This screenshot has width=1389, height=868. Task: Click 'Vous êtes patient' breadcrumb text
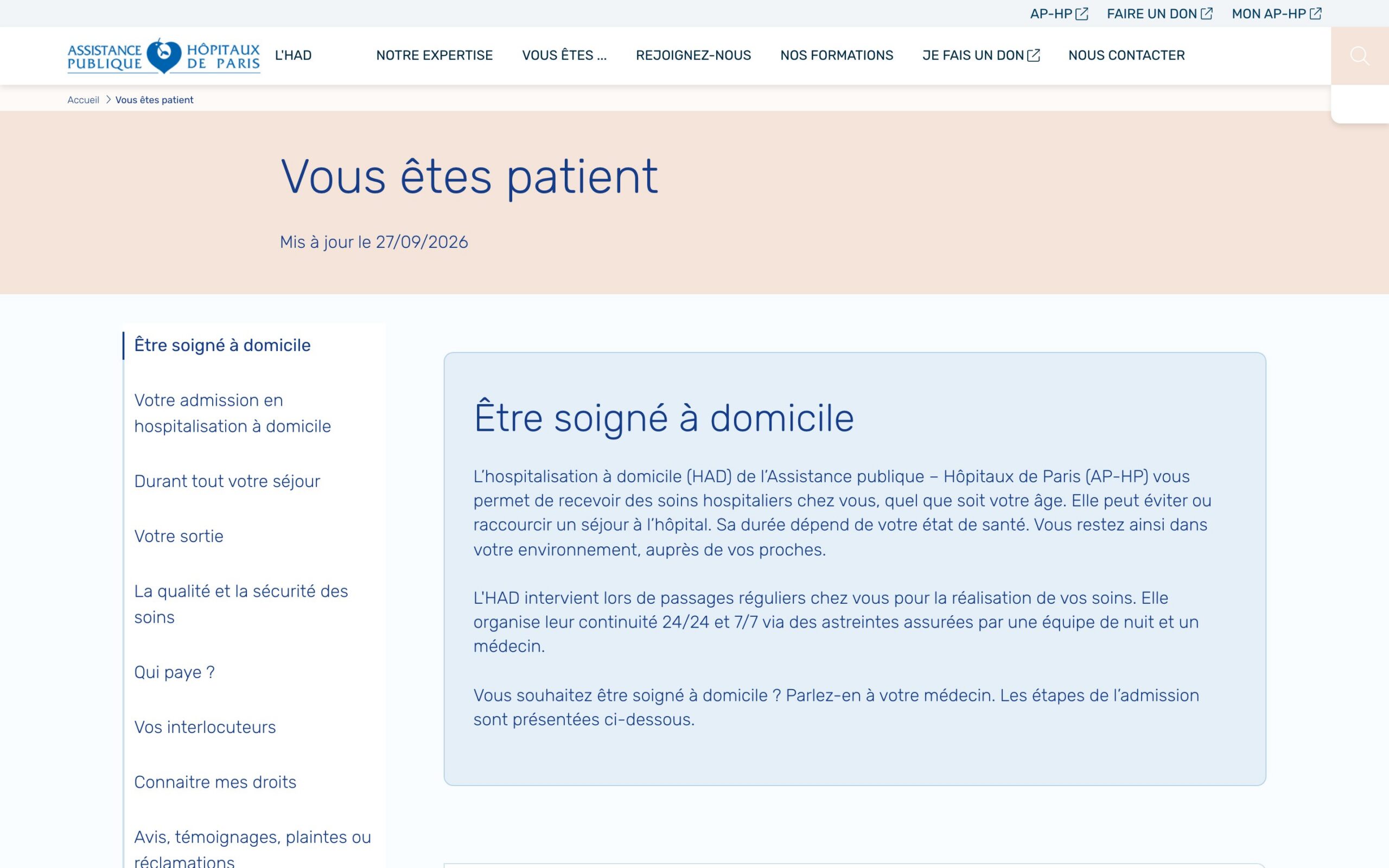coord(155,100)
